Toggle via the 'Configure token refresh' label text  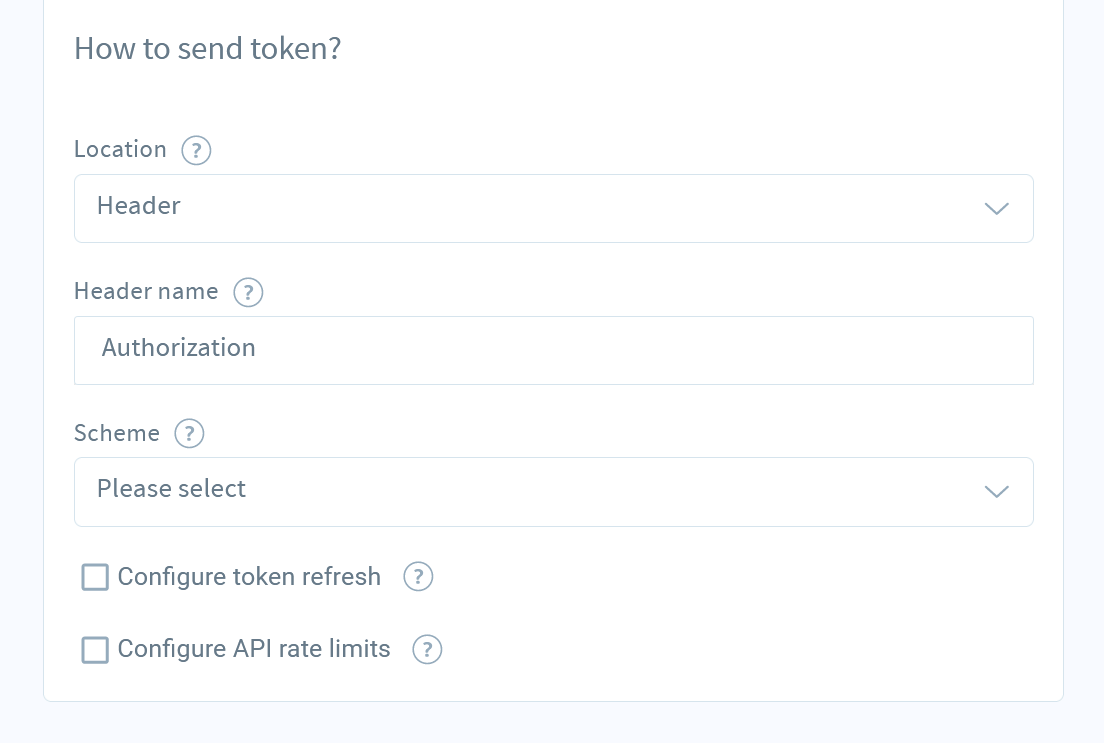[x=249, y=577]
